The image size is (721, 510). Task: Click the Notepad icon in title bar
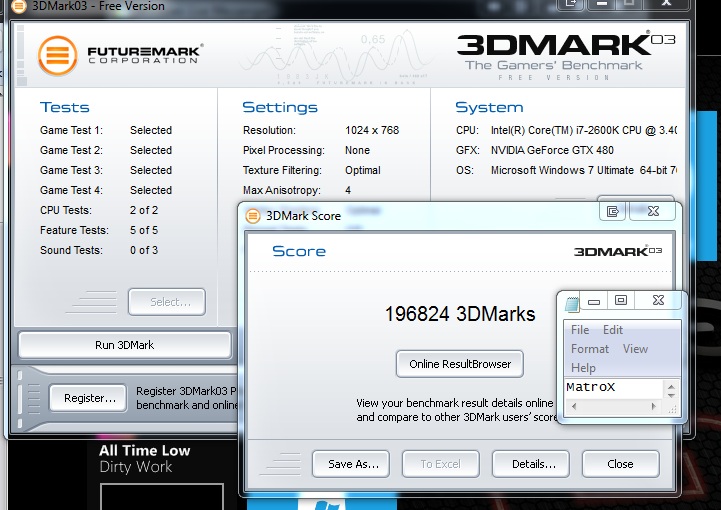[x=572, y=301]
